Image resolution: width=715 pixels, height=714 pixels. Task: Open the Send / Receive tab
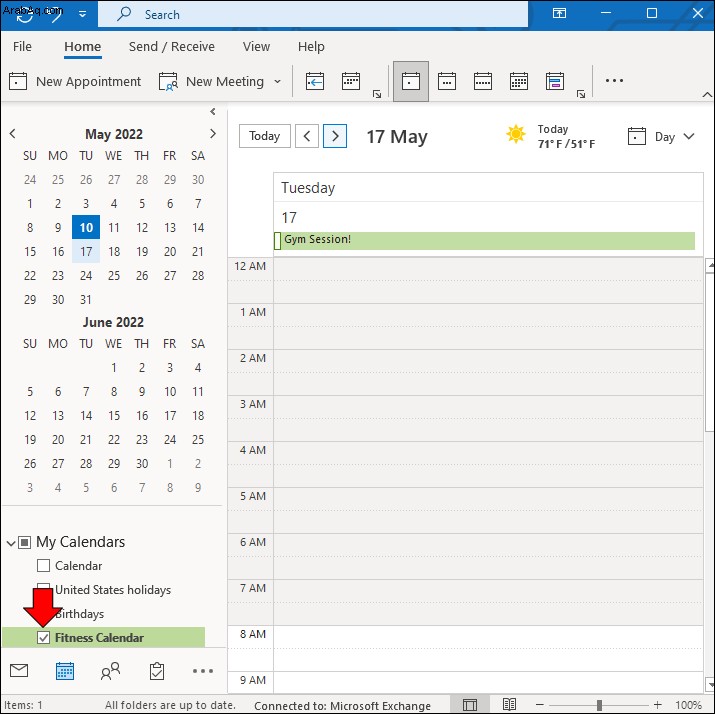coord(171,47)
